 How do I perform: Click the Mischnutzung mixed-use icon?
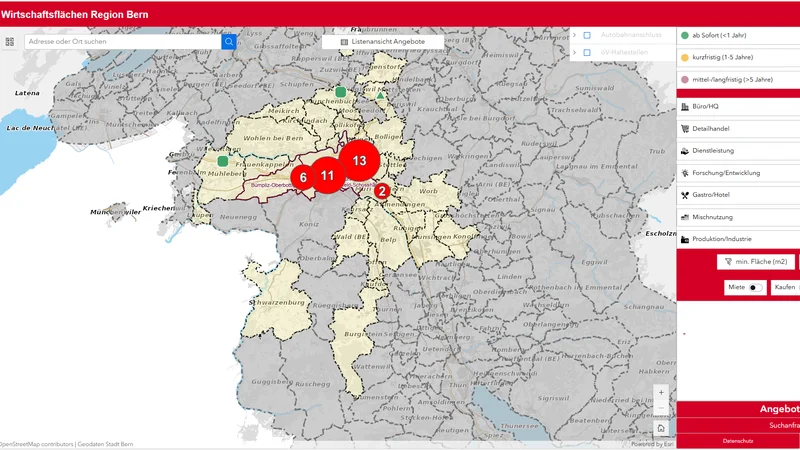(x=685, y=217)
